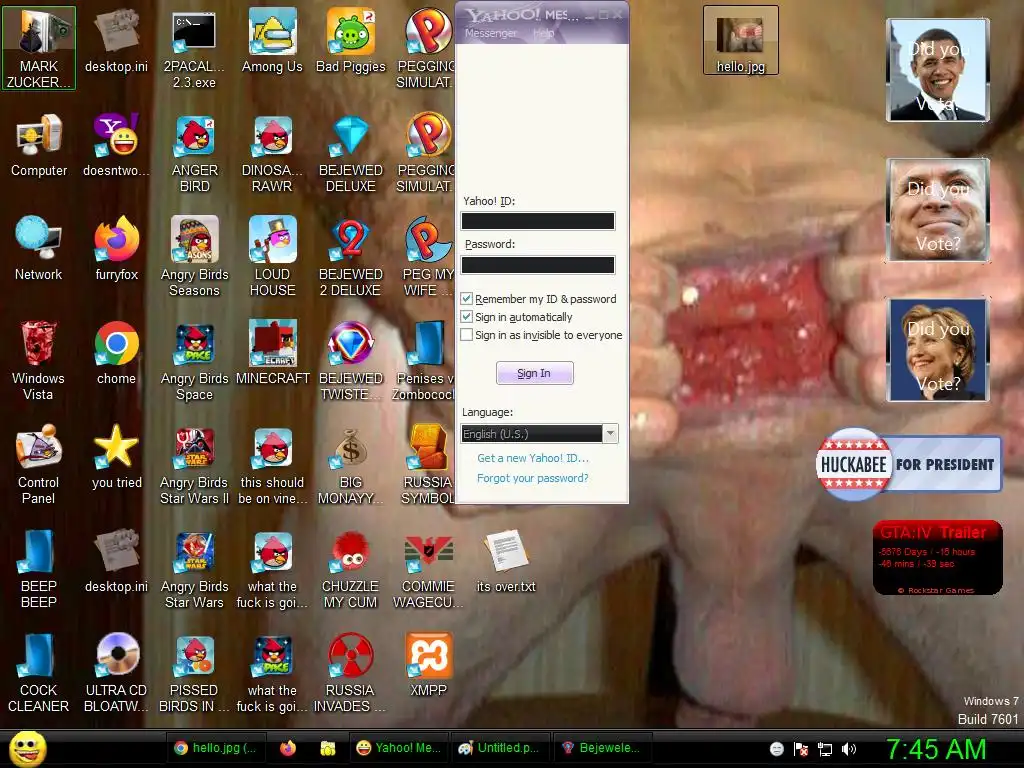
Task: Select the BEJEWED TWISTE... icon
Action: 351,360
